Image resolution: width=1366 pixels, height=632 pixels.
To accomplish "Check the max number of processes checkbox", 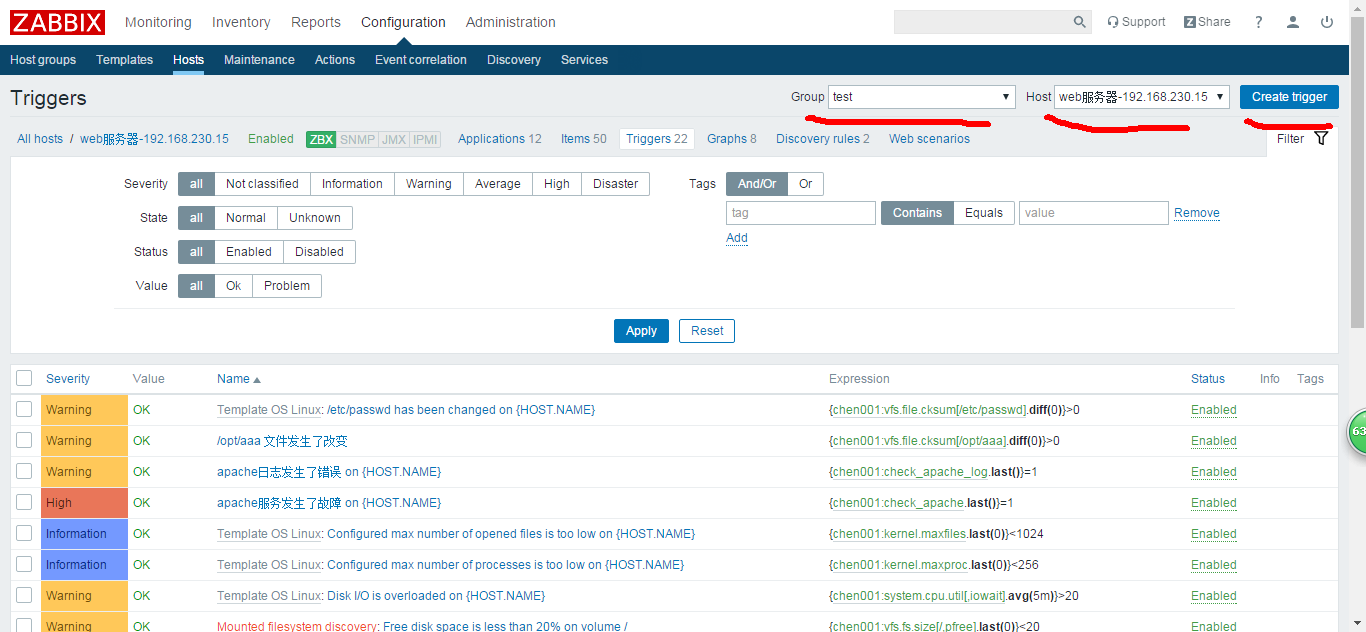I will pyautogui.click(x=24, y=564).
